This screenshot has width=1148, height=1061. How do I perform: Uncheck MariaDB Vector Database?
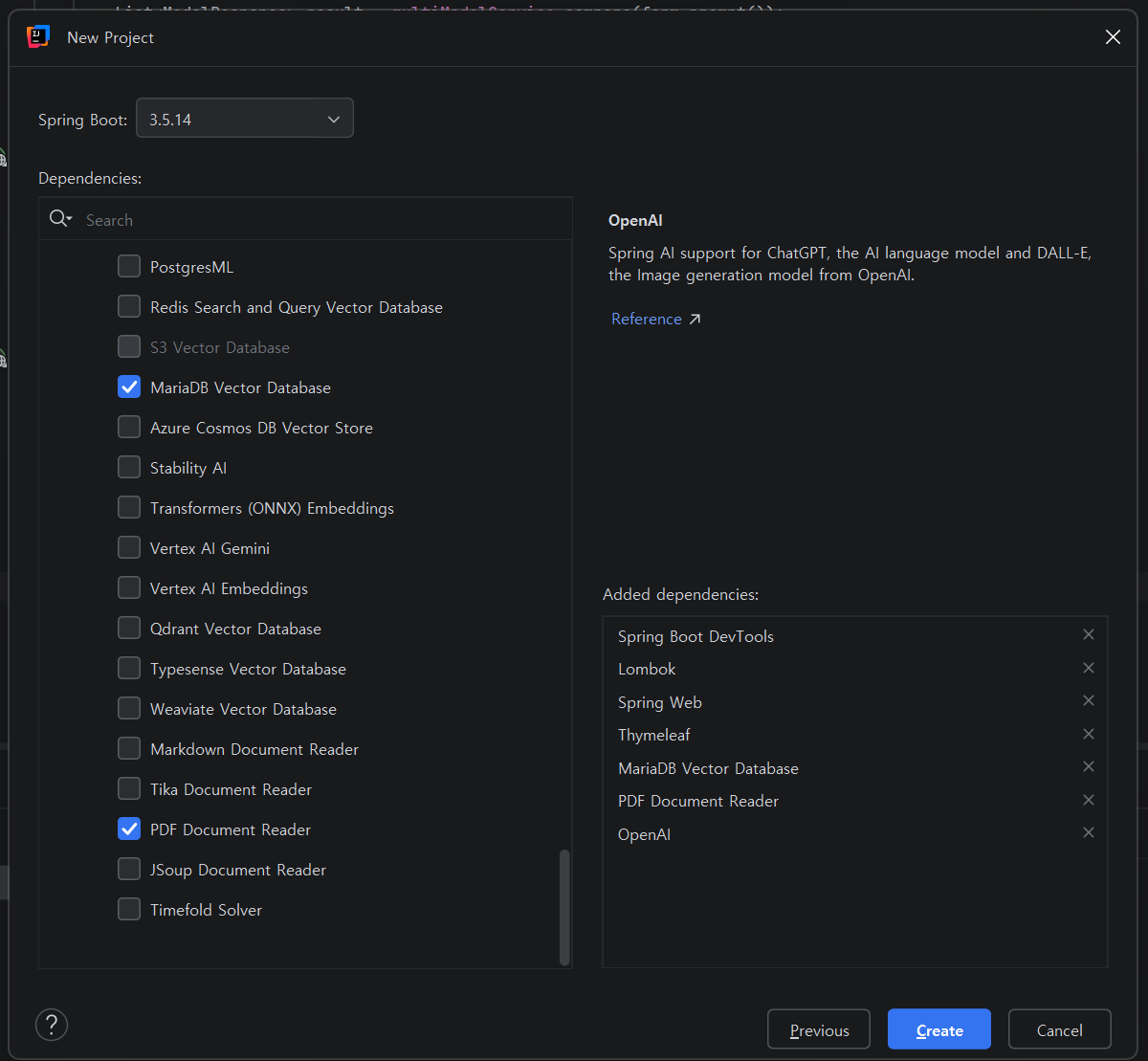click(129, 387)
